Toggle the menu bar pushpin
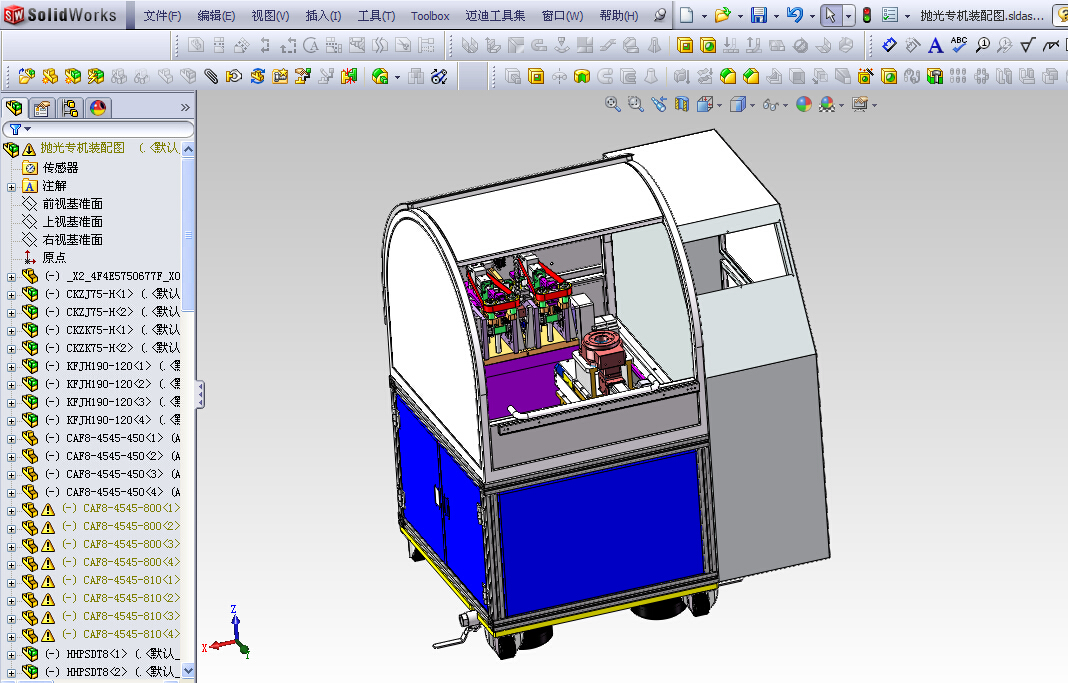Screen dimensions: 1068x683 (659, 15)
